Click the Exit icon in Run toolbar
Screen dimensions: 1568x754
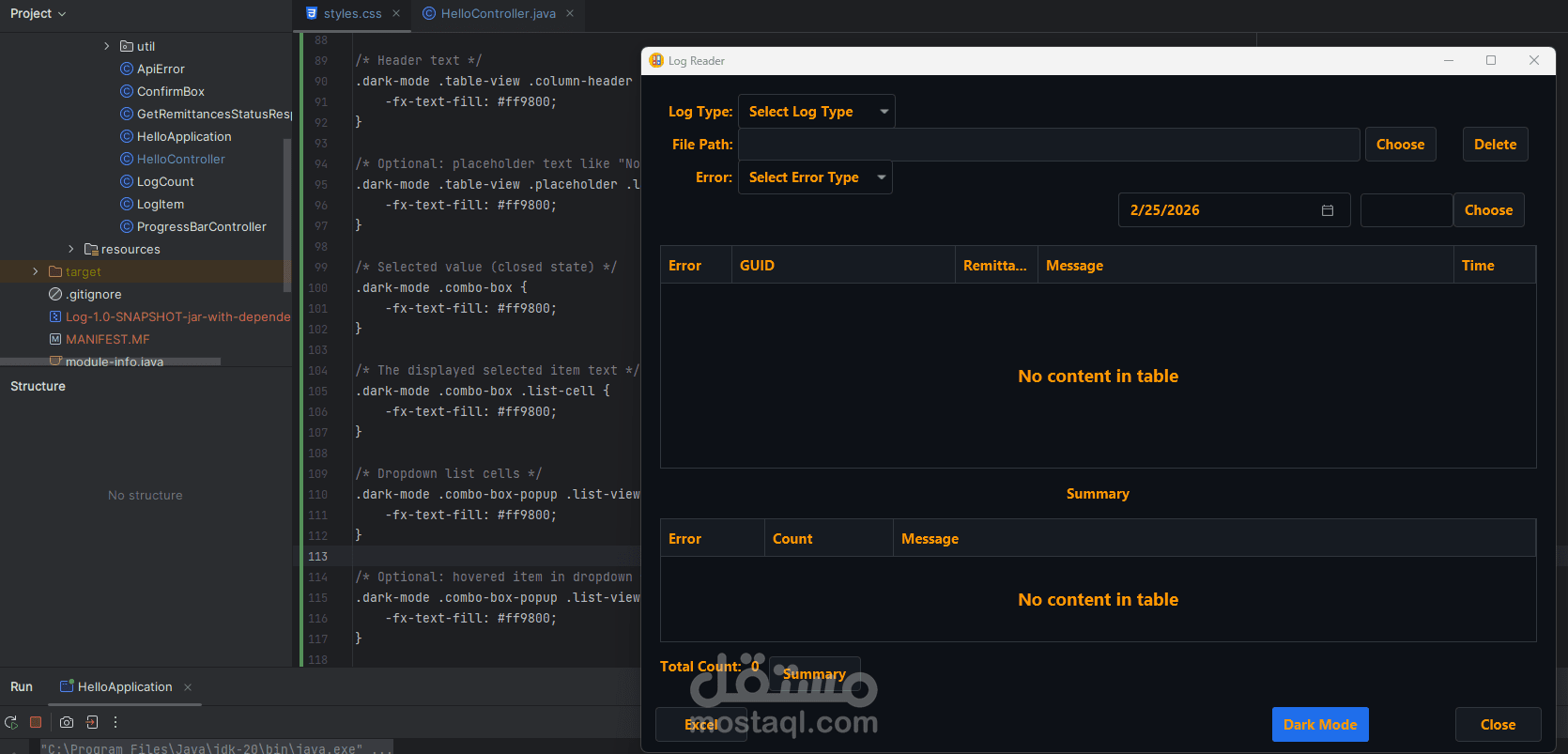point(92,722)
